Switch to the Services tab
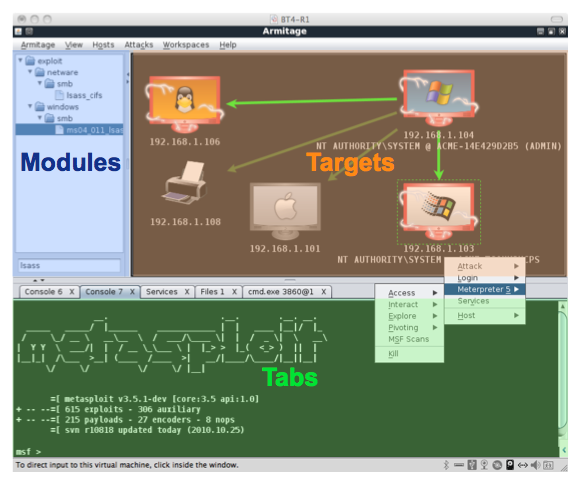This screenshot has width=580, height=484. point(162,292)
